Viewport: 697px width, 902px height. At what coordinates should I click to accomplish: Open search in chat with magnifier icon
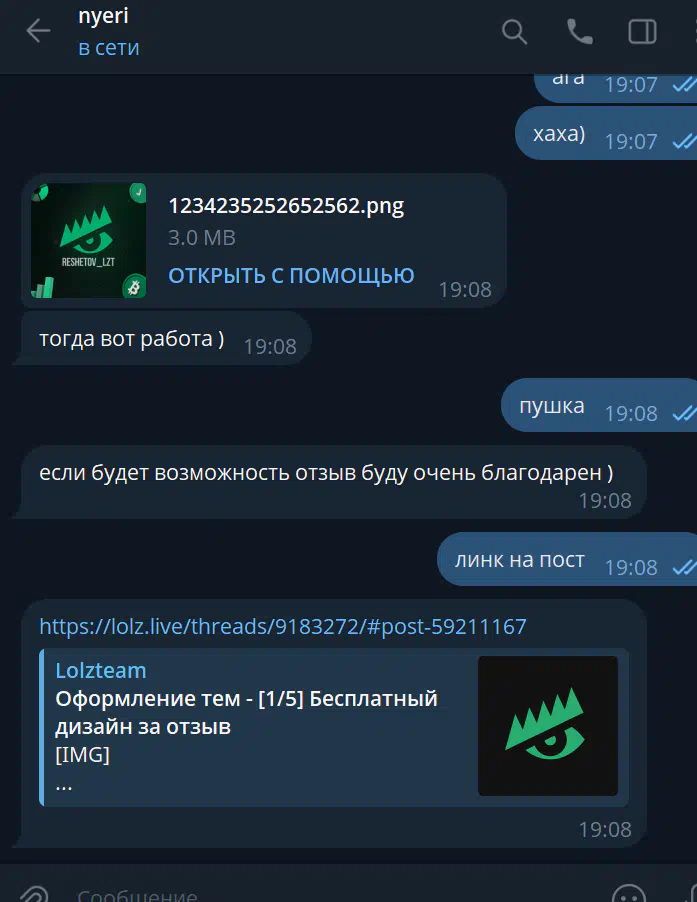pos(514,31)
